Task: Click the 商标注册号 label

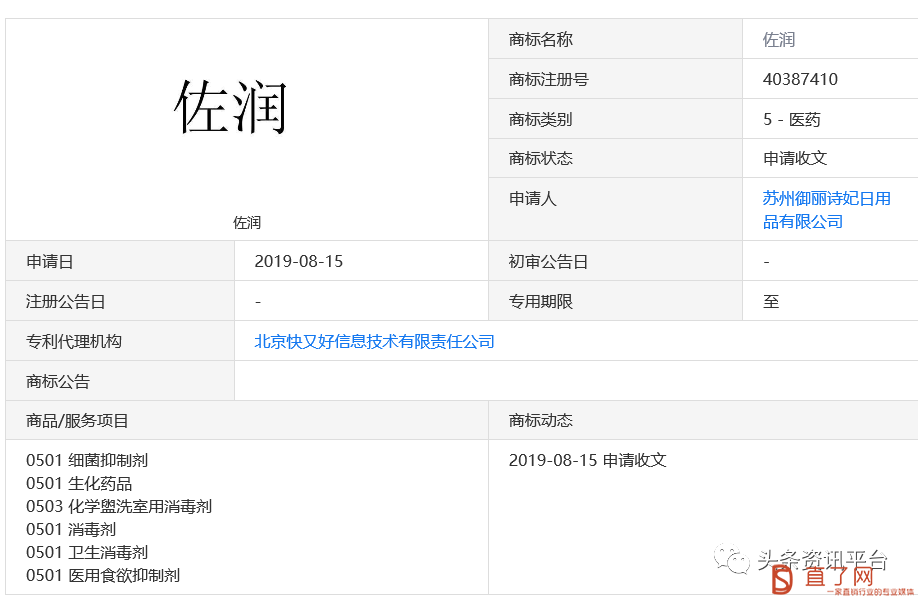Action: click(x=549, y=79)
